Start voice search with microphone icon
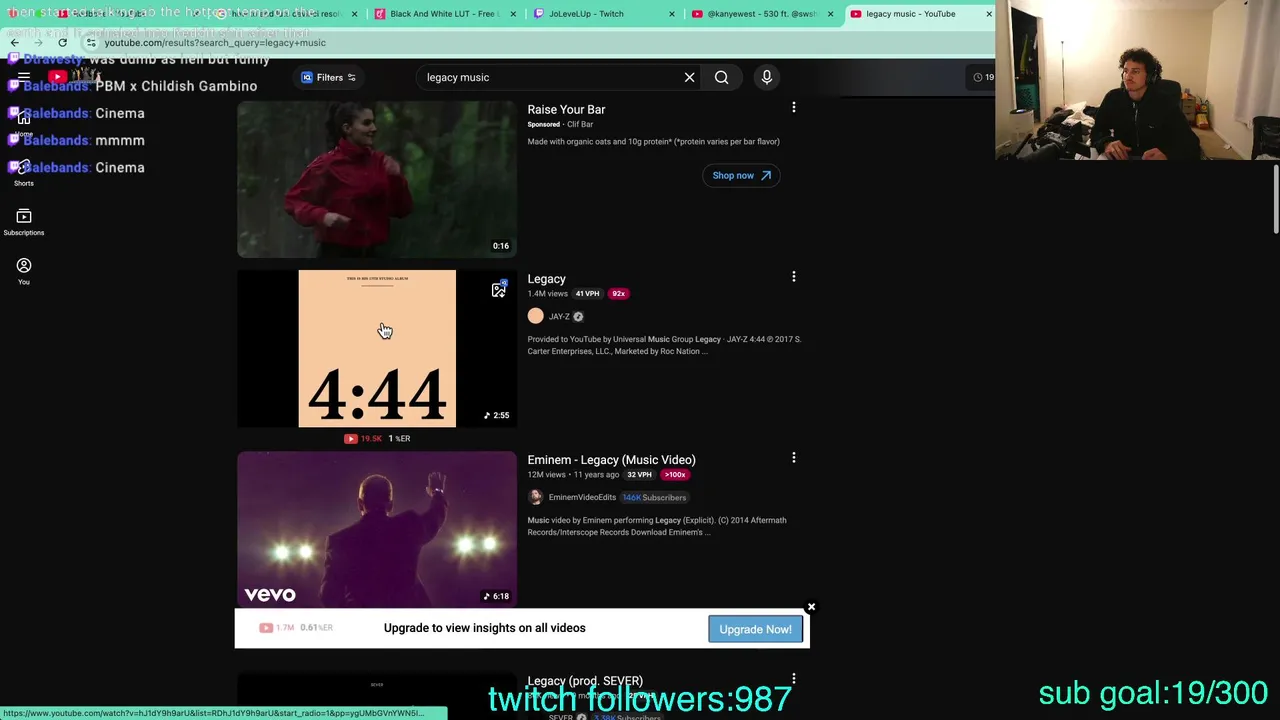The image size is (1280, 720). pyautogui.click(x=767, y=77)
